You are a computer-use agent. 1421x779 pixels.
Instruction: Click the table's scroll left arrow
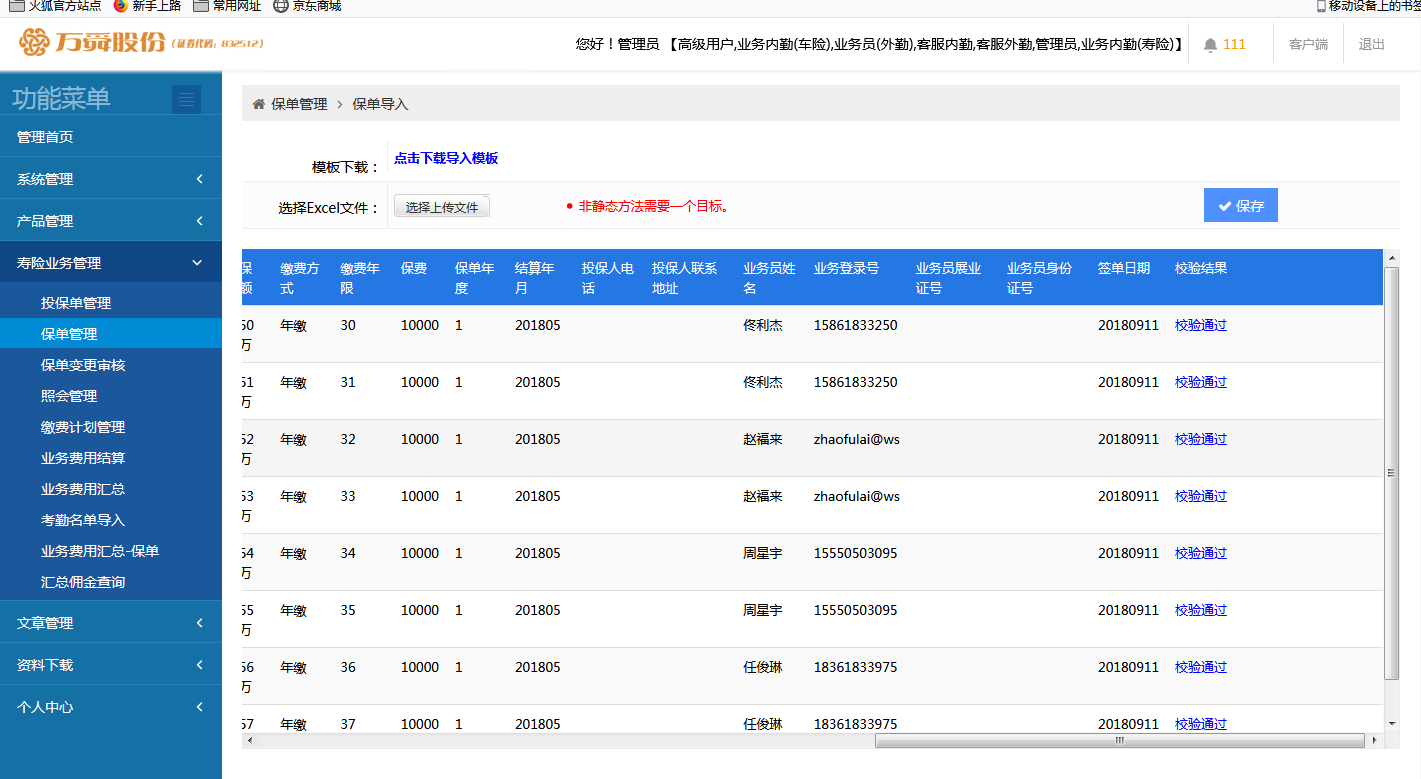click(x=250, y=741)
